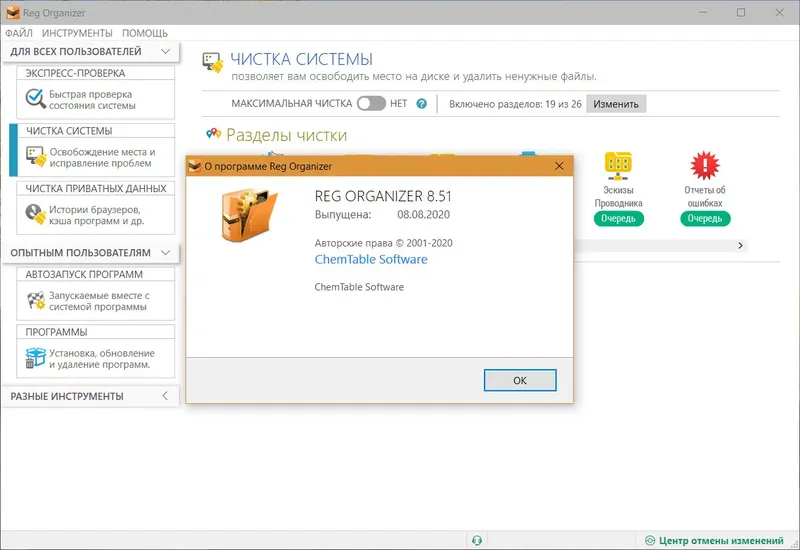
Task: Click the release date 08.08.2020
Action: click(423, 215)
